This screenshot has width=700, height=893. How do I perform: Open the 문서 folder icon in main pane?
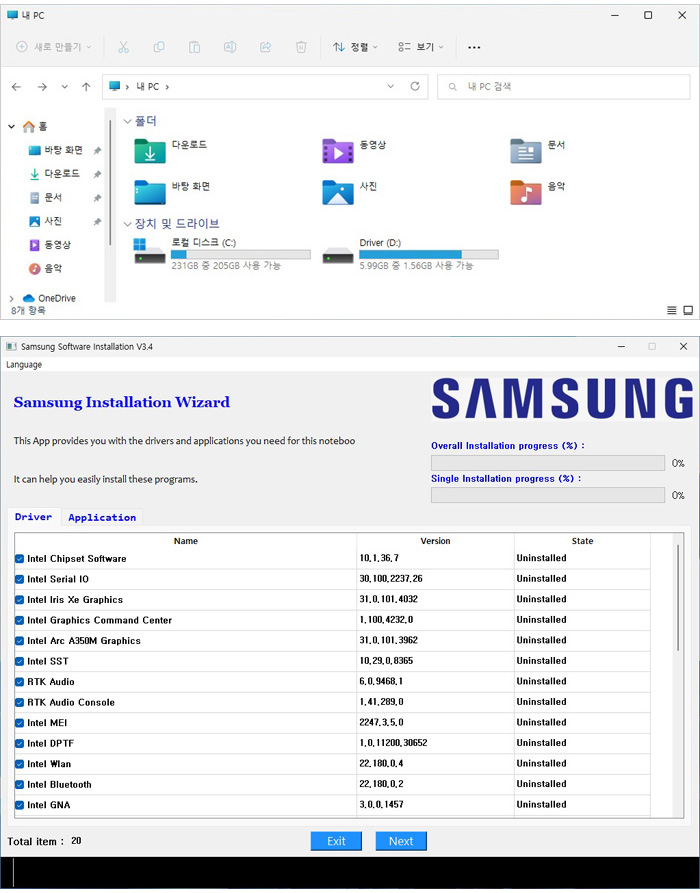click(526, 151)
